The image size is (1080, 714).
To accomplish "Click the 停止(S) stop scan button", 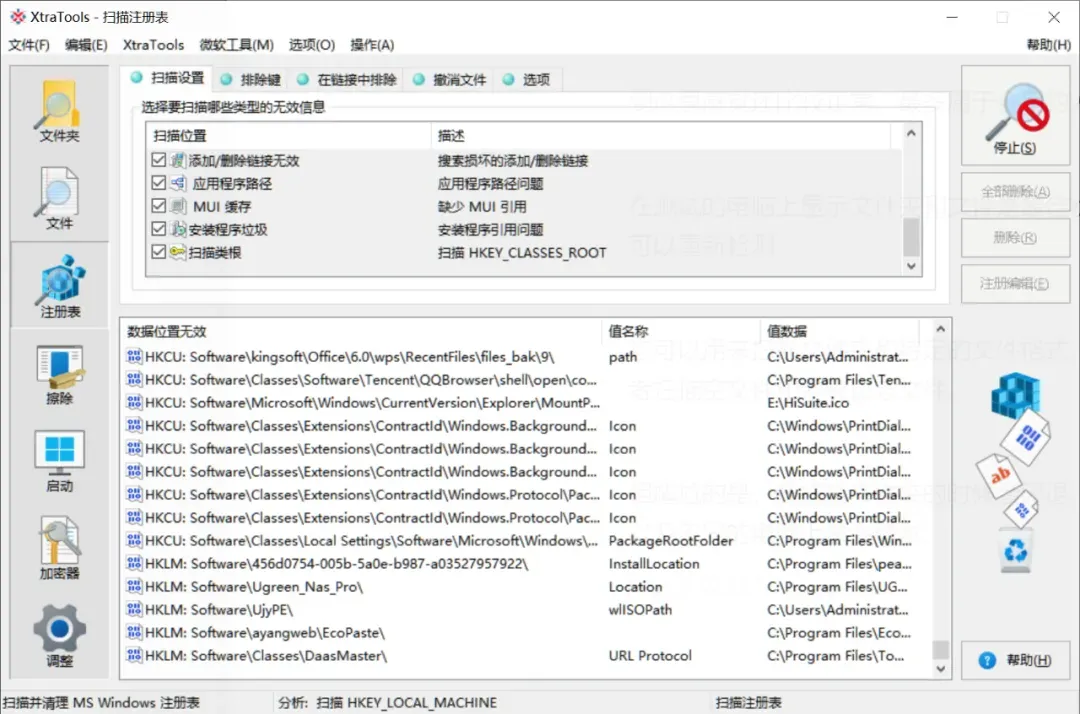I will [1015, 116].
